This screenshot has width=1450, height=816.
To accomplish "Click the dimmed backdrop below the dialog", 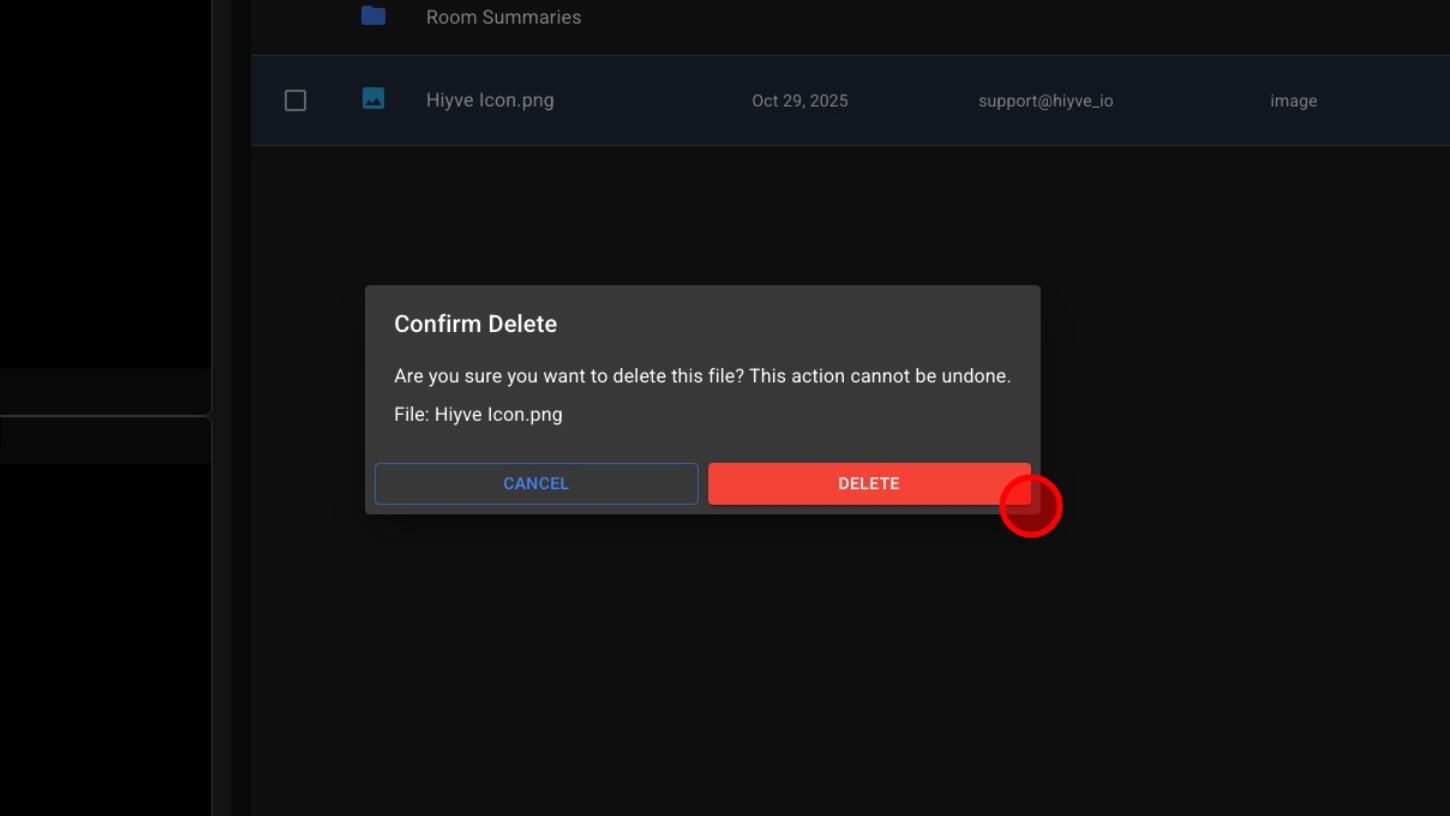I will coord(700,660).
